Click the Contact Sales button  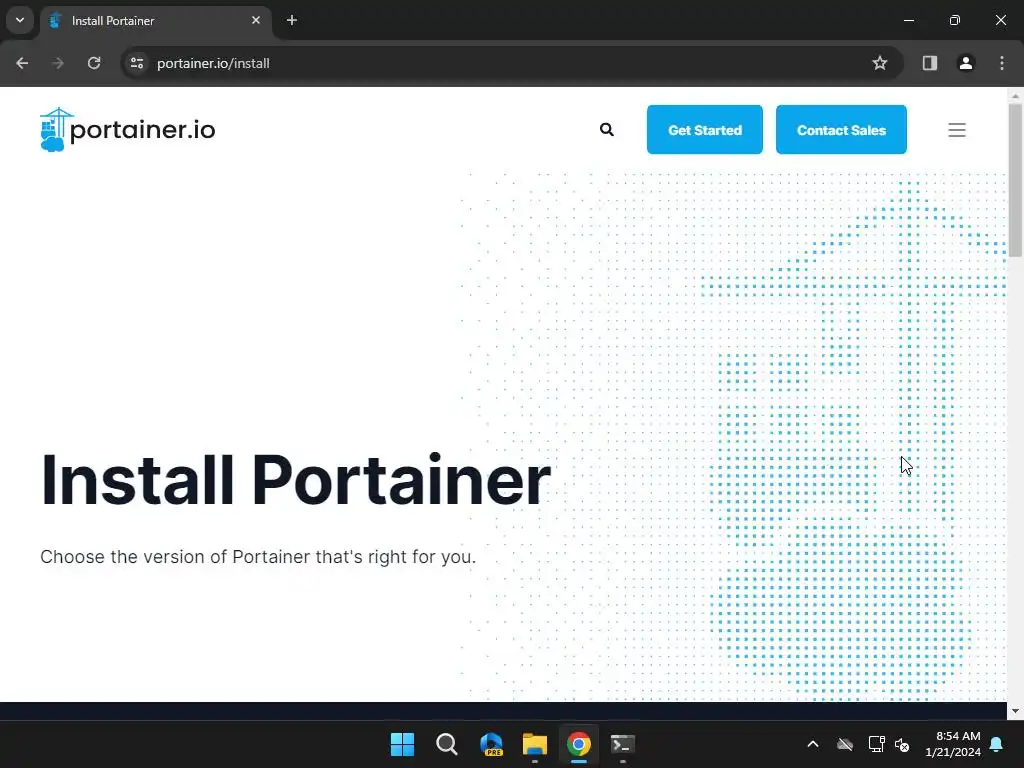[x=841, y=129]
